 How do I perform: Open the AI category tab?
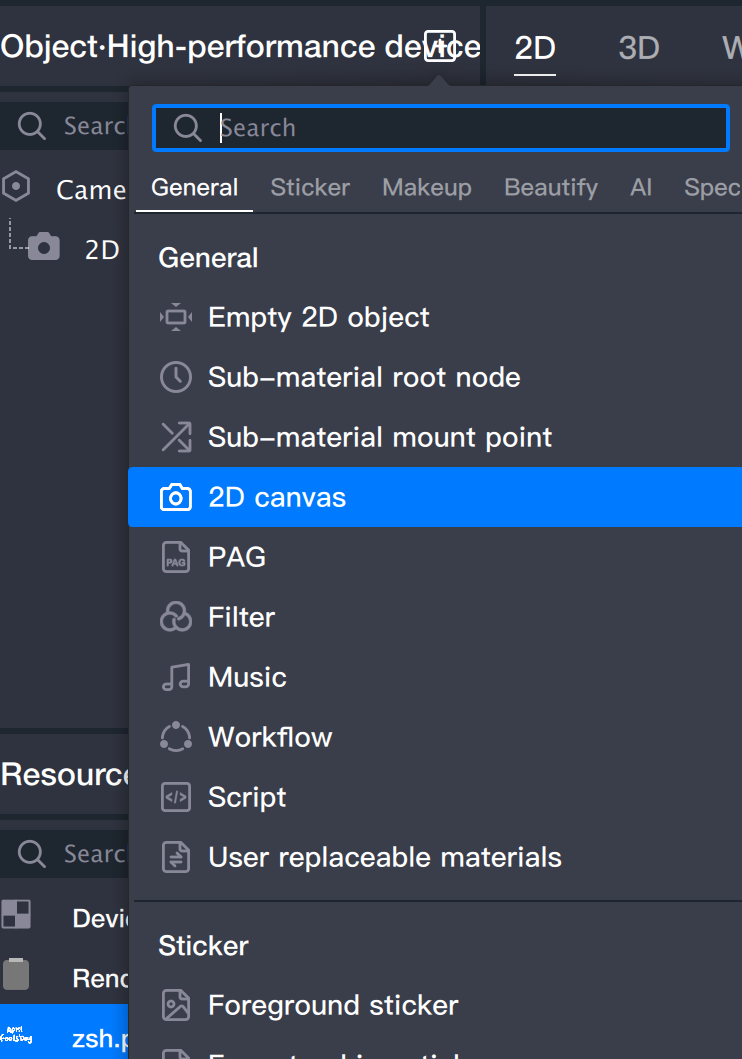pos(641,188)
